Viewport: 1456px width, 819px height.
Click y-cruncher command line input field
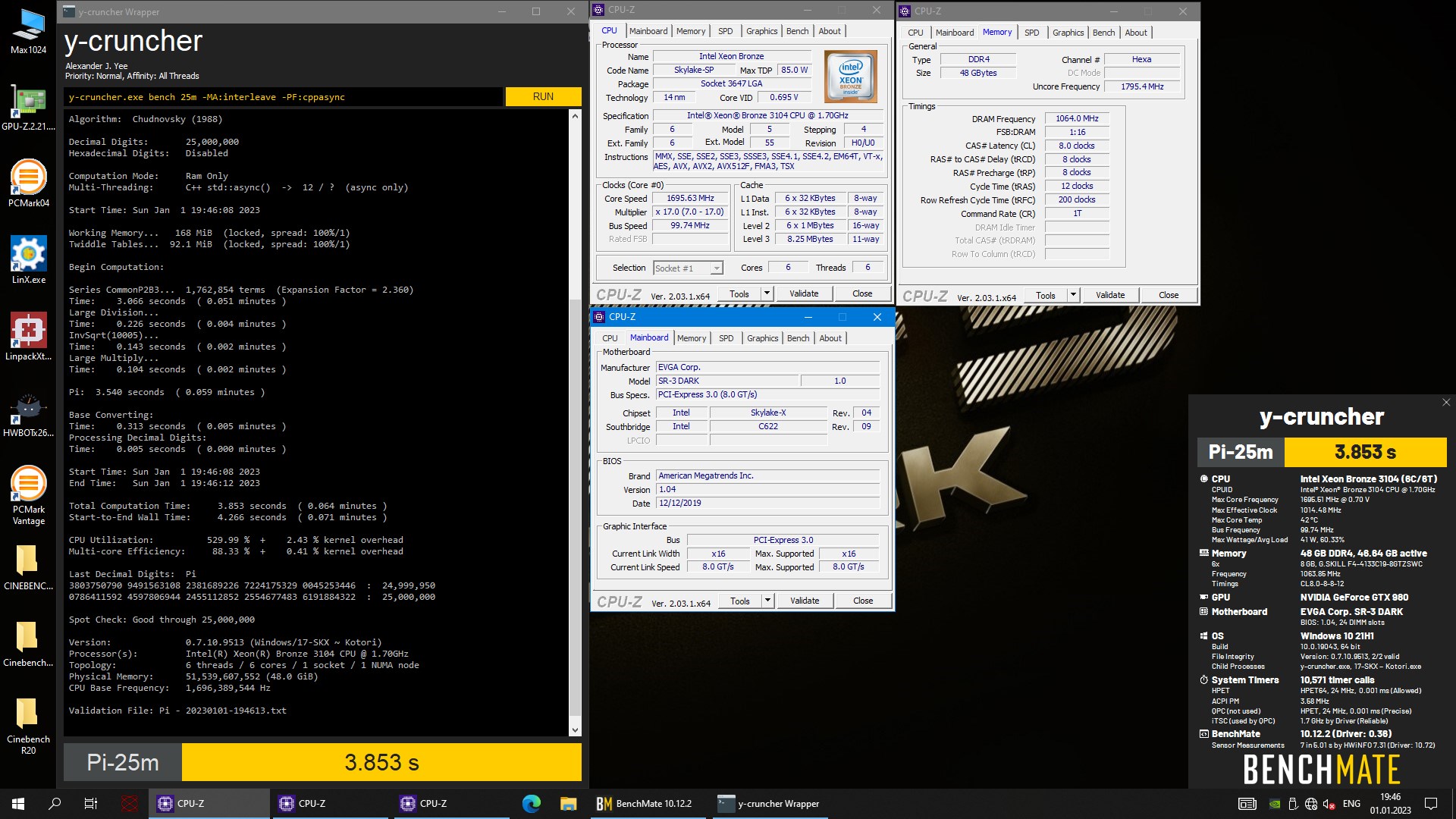(x=284, y=97)
